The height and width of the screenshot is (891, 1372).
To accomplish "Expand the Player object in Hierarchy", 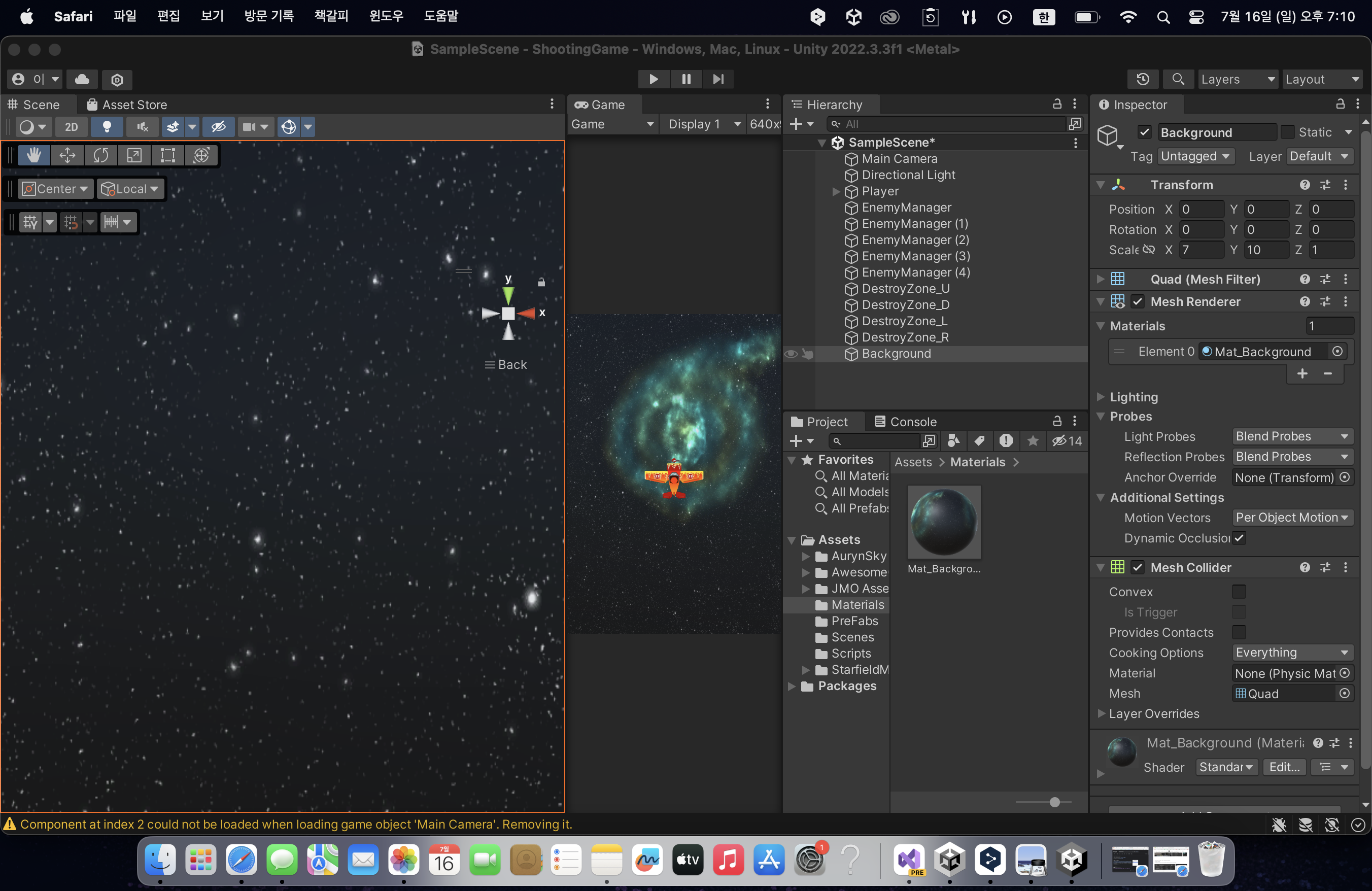I will pyautogui.click(x=836, y=191).
